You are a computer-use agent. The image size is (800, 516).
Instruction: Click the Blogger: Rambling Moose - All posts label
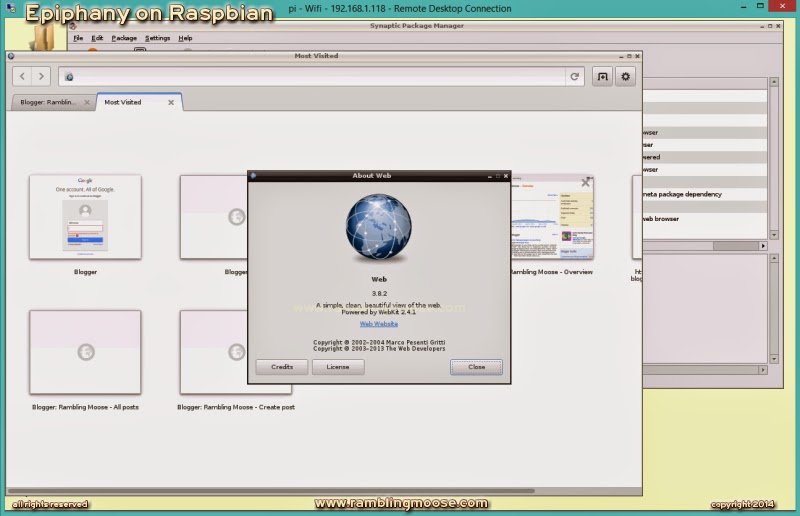pyautogui.click(x=85, y=407)
